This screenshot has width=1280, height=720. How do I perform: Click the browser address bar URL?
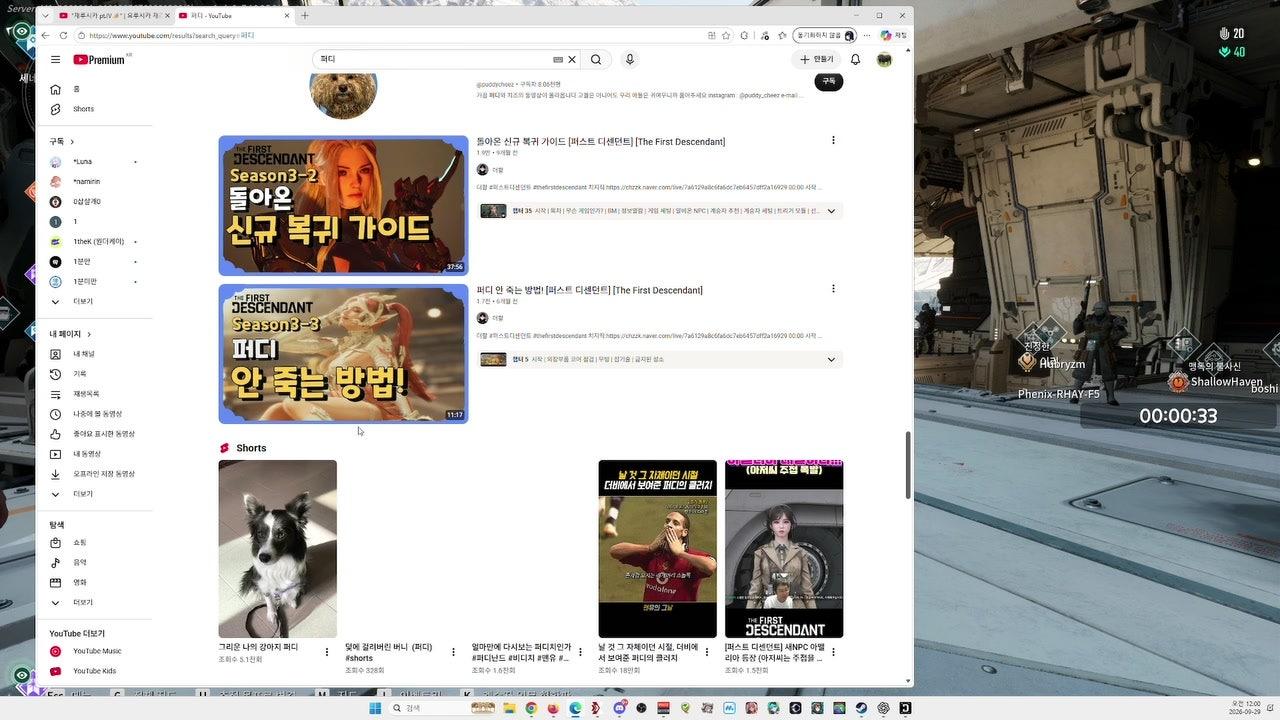coord(172,35)
